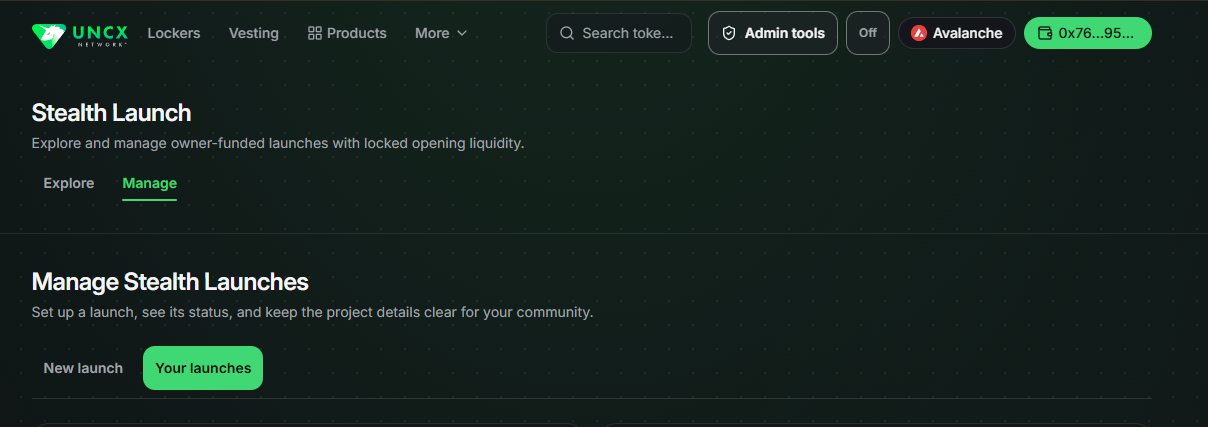Click the shield icon in Admin tools
Screen dimensions: 1208x427
[729, 33]
